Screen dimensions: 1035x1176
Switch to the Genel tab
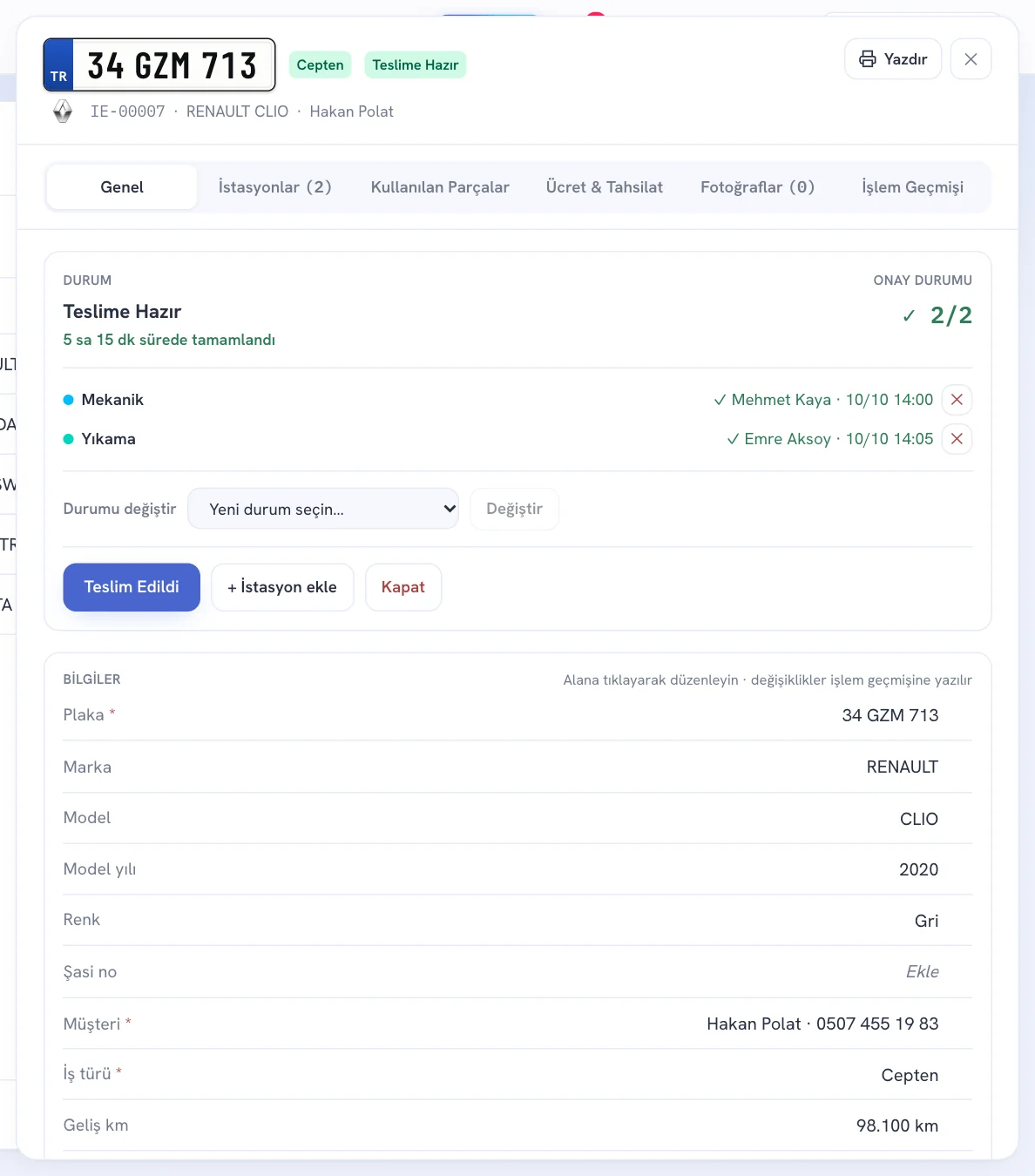coord(122,187)
